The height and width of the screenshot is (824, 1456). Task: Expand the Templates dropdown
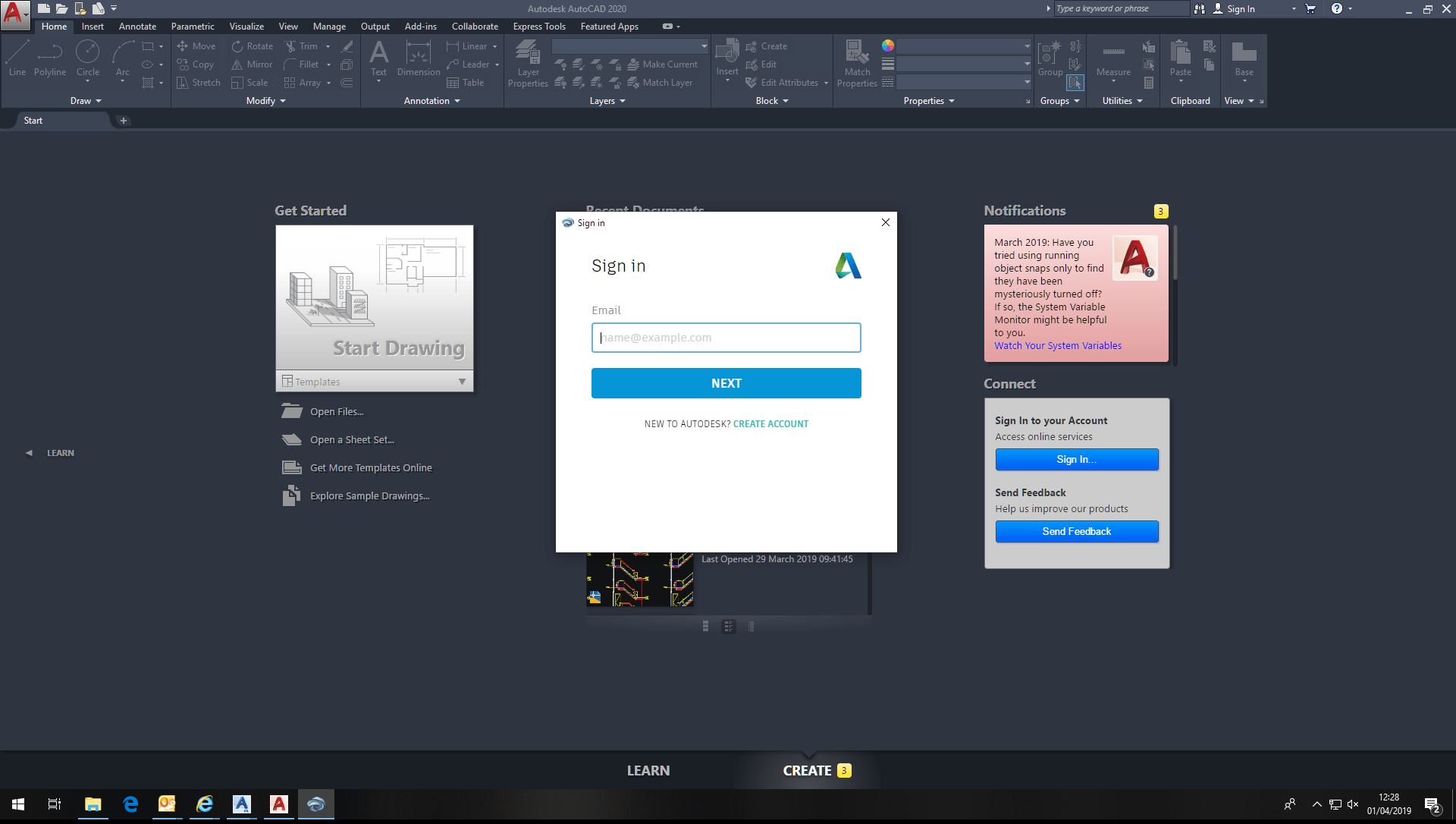462,382
